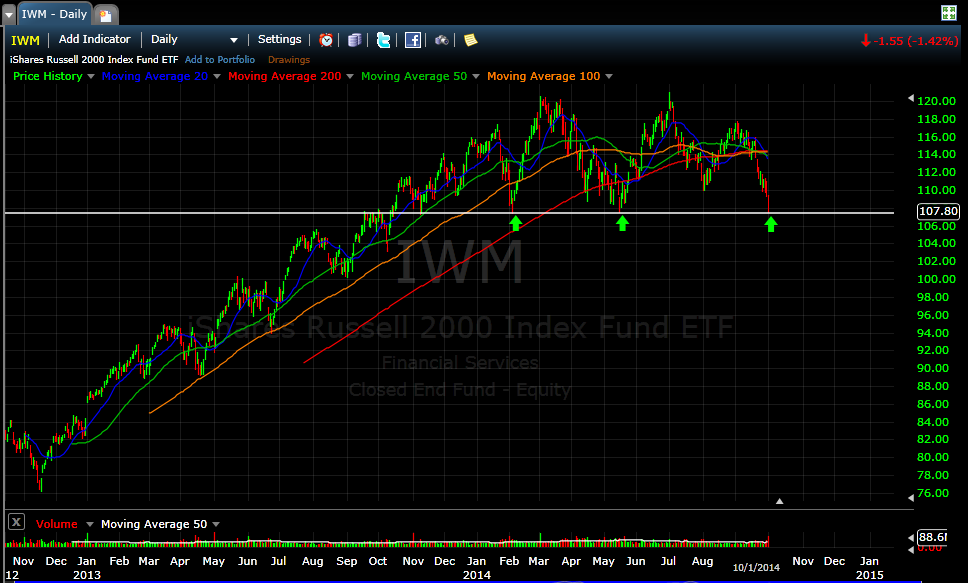
Task: Click the Add to Portfolio link
Action: pyautogui.click(x=220, y=59)
